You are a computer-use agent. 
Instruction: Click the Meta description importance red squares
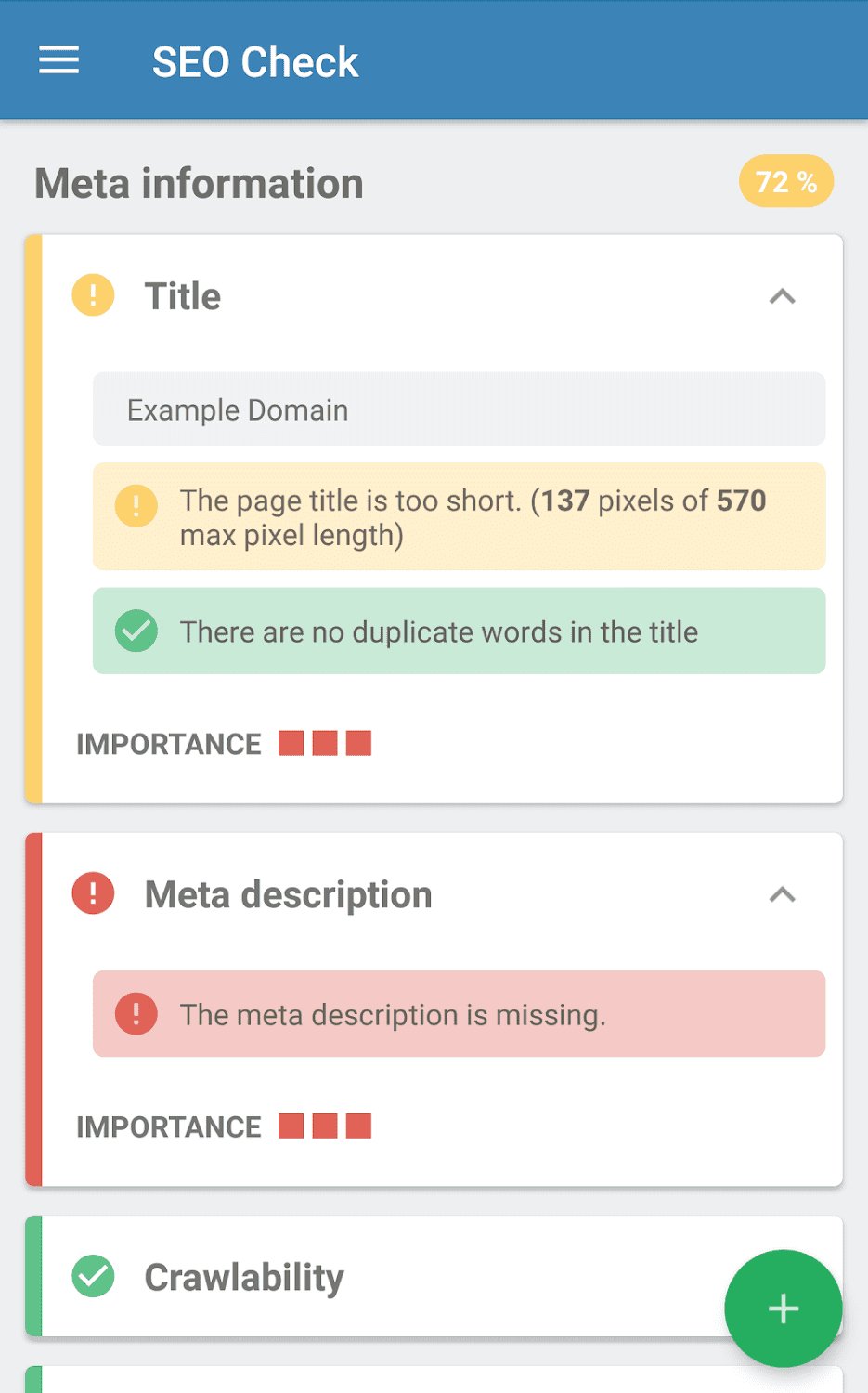click(x=325, y=1126)
